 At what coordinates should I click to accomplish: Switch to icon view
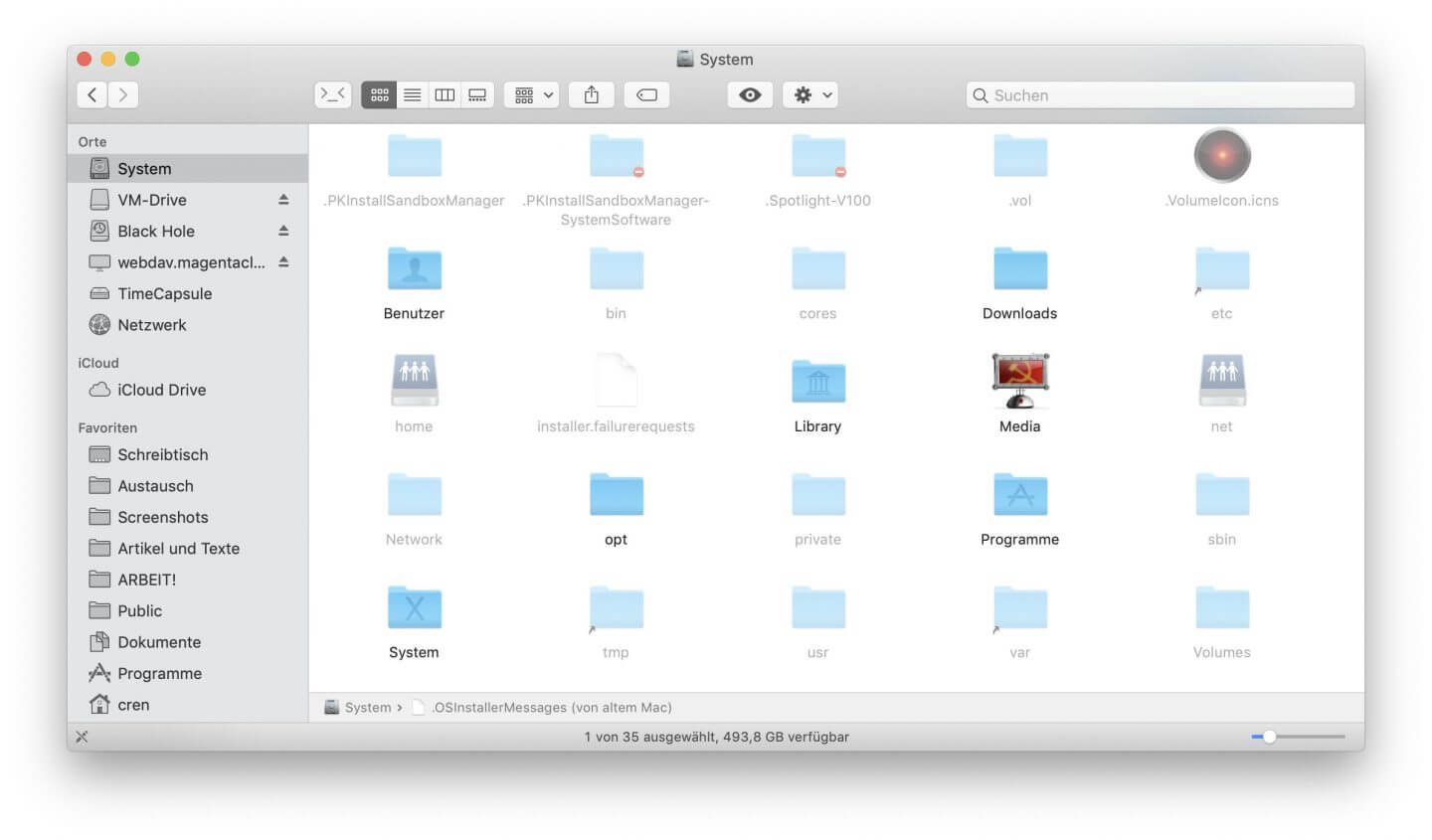379,94
